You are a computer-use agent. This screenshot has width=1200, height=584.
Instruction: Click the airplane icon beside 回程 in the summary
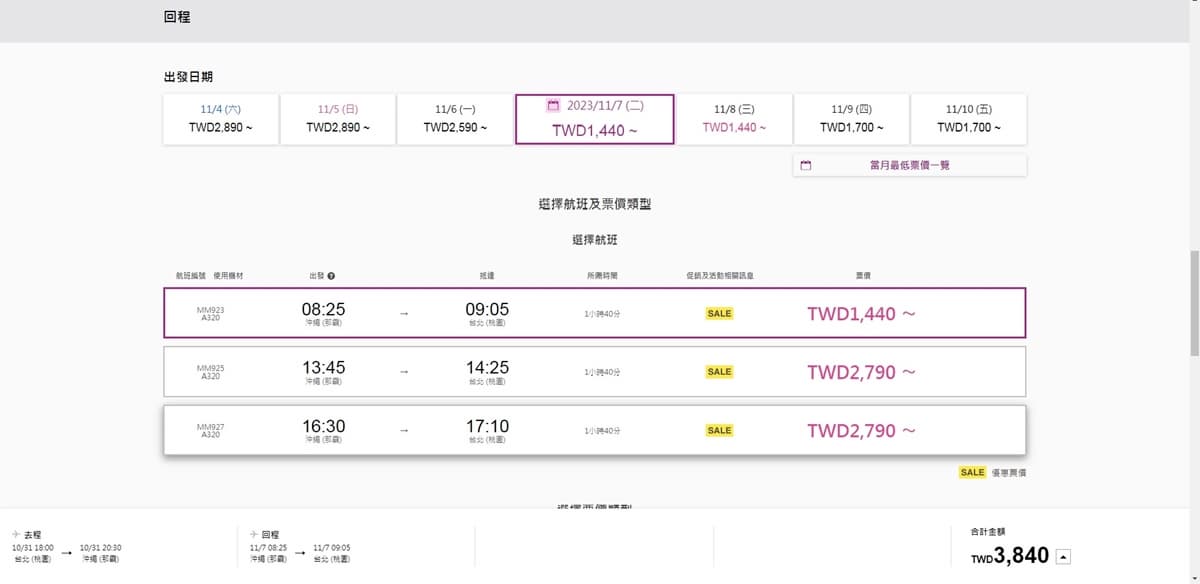click(x=254, y=535)
